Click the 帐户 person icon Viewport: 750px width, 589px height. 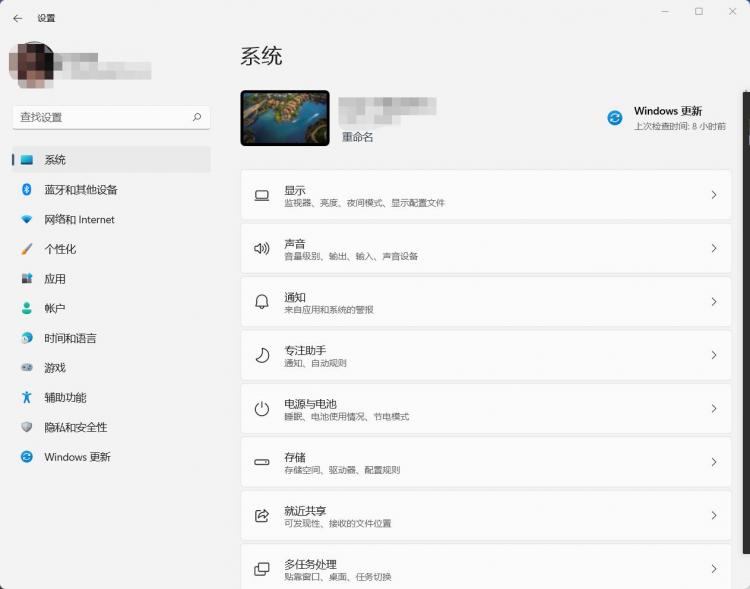pos(27,308)
